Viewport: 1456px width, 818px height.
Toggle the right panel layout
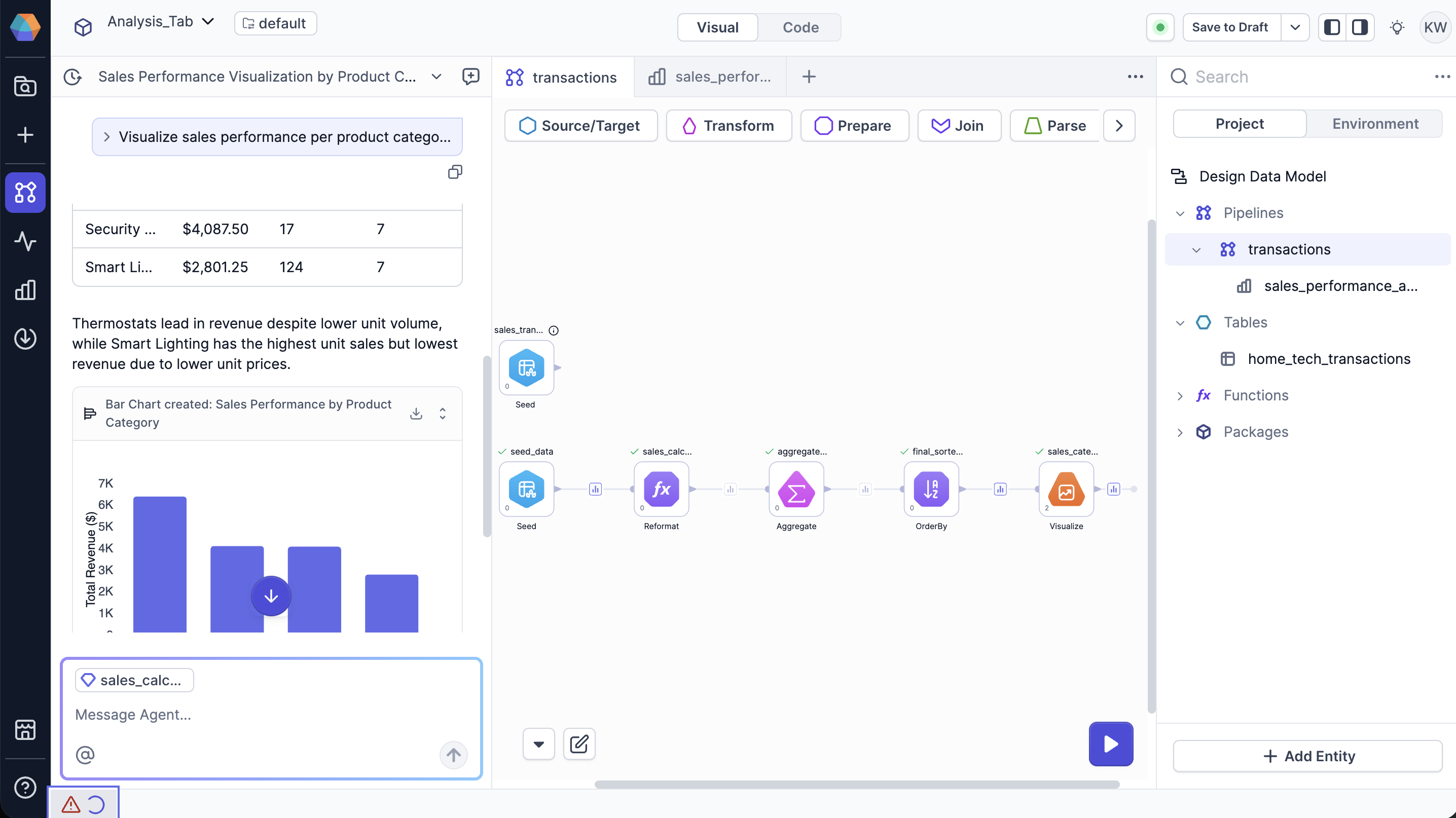point(1359,27)
